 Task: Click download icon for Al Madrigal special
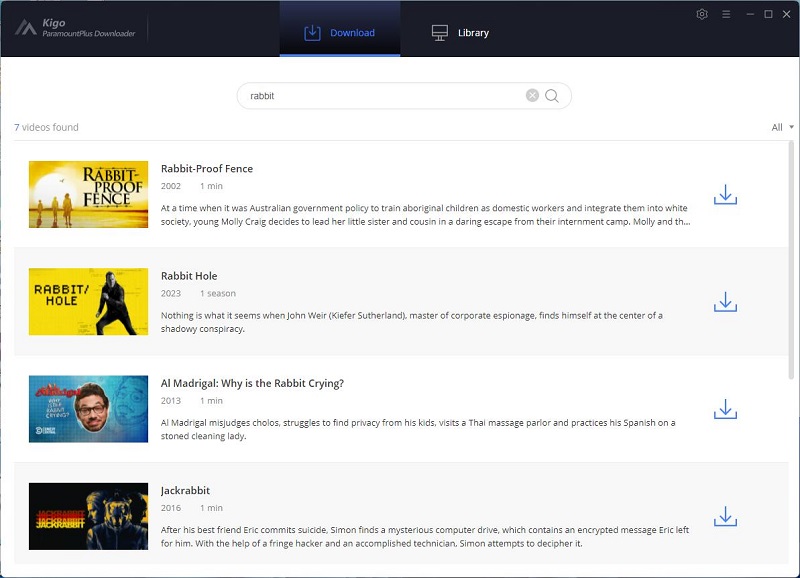click(x=725, y=409)
